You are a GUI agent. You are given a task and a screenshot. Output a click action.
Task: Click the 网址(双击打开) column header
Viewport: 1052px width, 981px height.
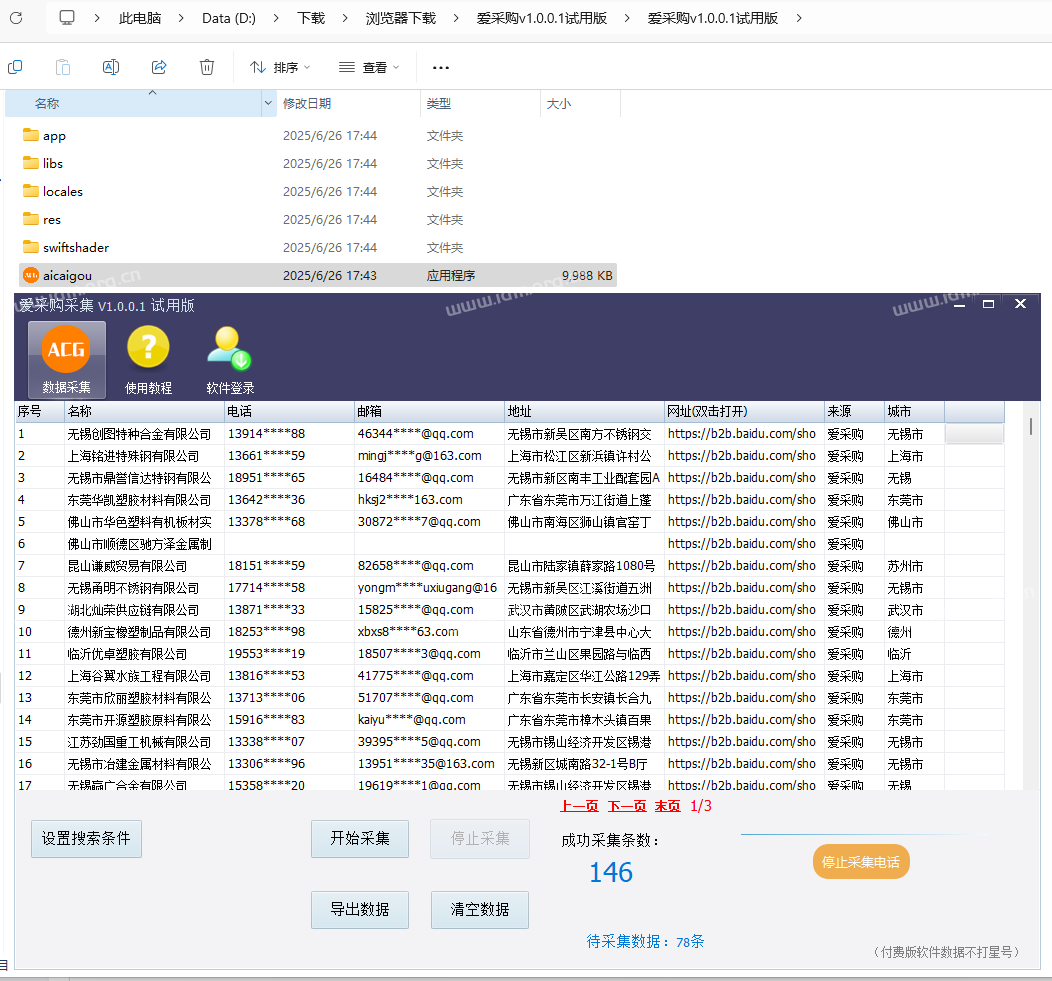[x=744, y=411]
